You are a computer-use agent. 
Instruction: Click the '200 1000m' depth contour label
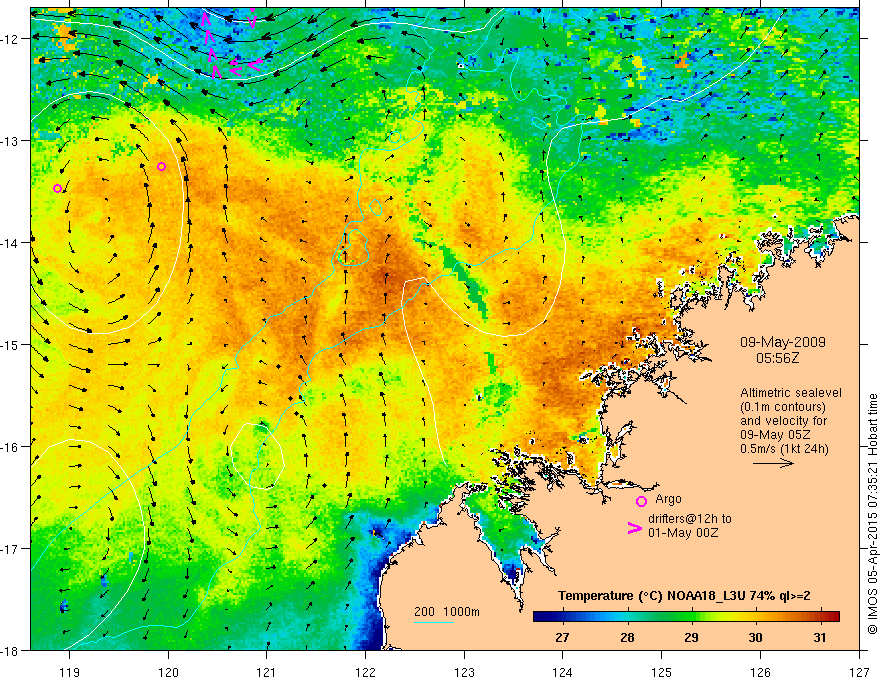447,612
